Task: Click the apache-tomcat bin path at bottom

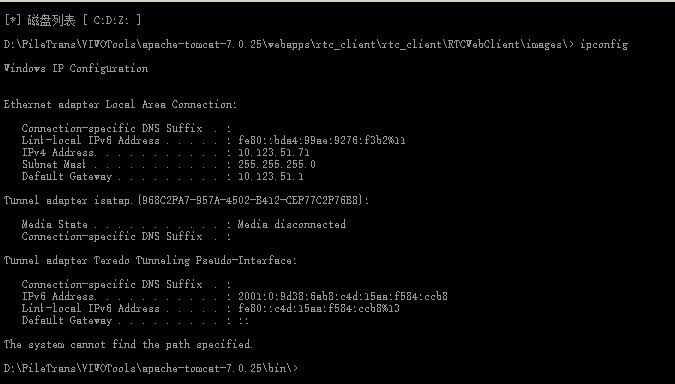Action: pyautogui.click(x=151, y=369)
